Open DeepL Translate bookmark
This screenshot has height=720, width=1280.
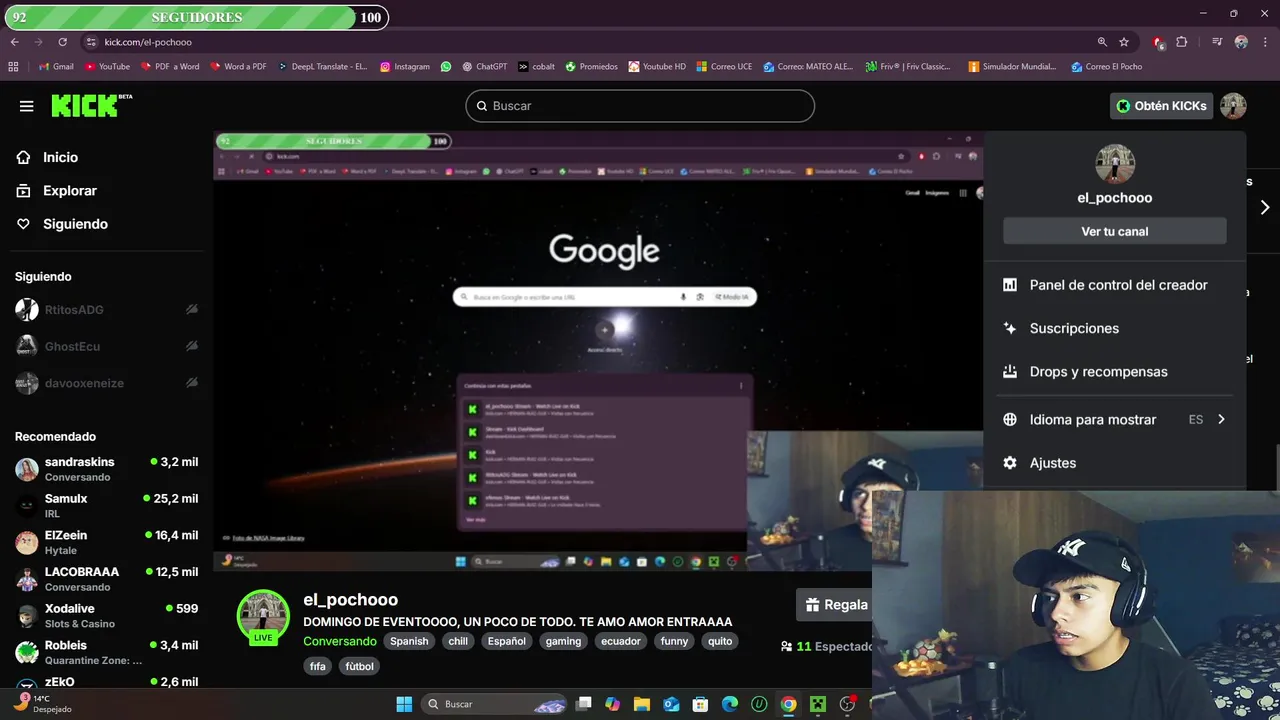pyautogui.click(x=322, y=67)
